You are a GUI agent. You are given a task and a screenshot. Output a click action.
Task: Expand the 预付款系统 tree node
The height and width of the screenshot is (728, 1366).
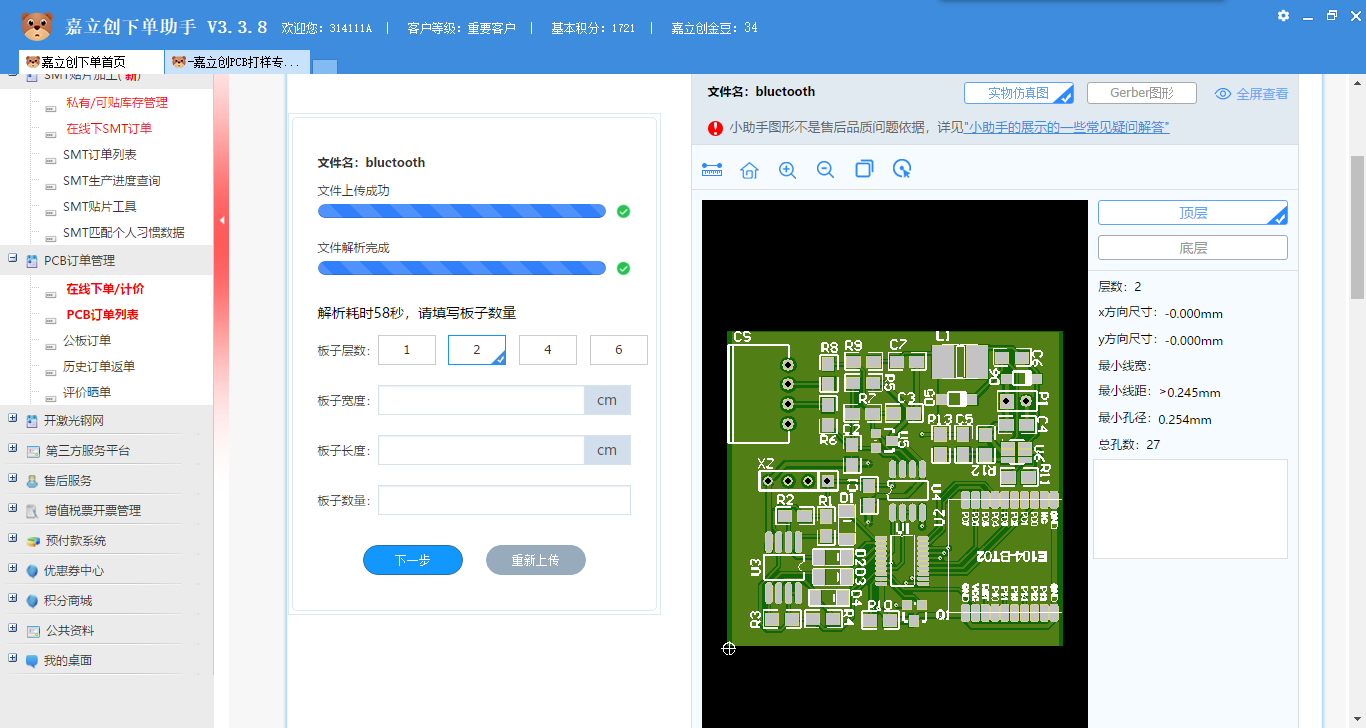pyautogui.click(x=13, y=539)
